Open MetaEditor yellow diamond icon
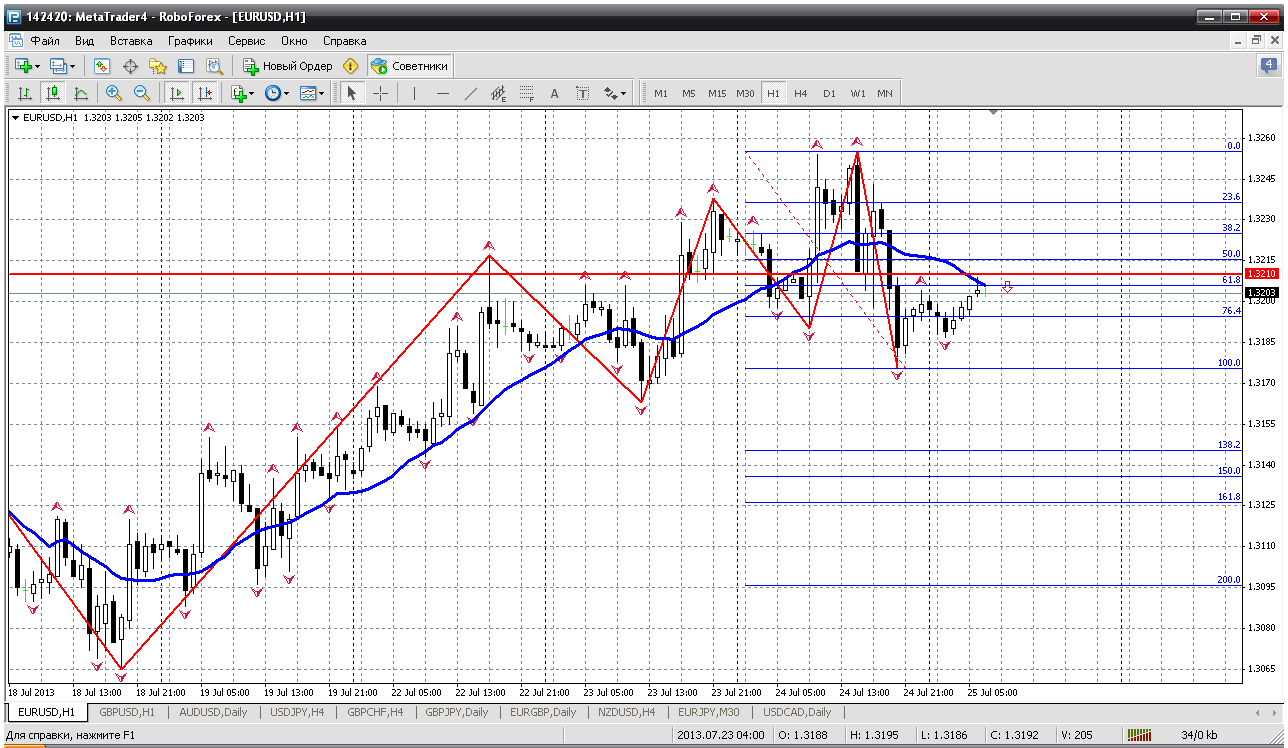Viewport: 1288px width, 748px height. pos(350,66)
